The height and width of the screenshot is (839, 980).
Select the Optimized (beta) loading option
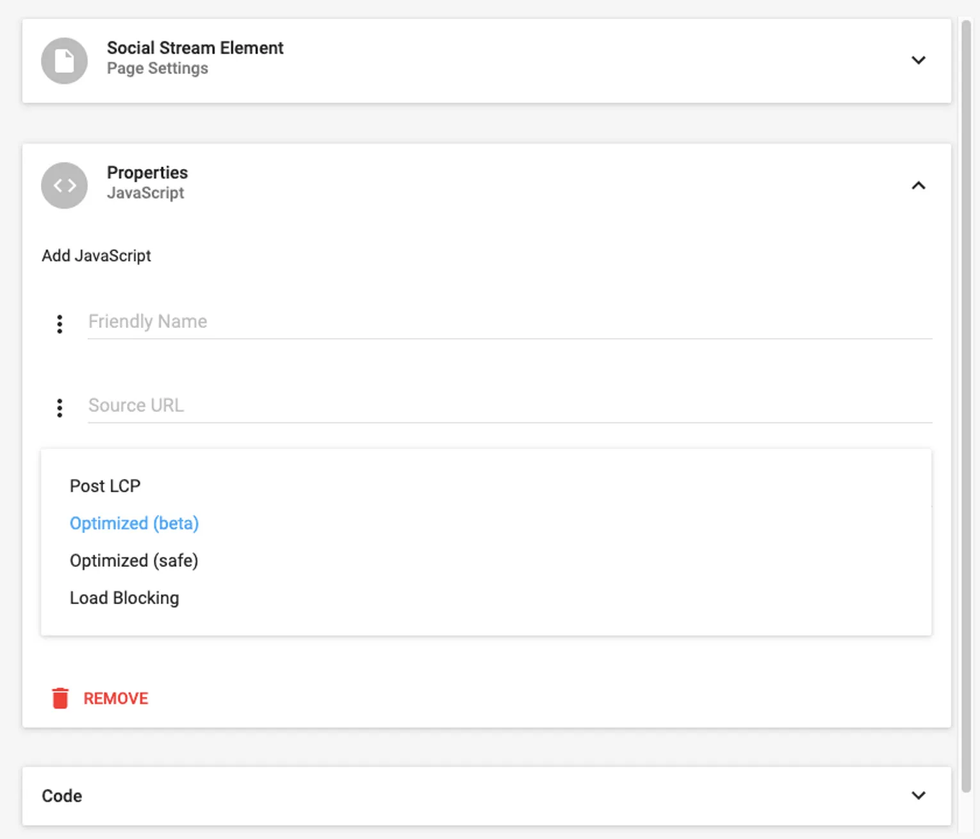[x=134, y=523]
